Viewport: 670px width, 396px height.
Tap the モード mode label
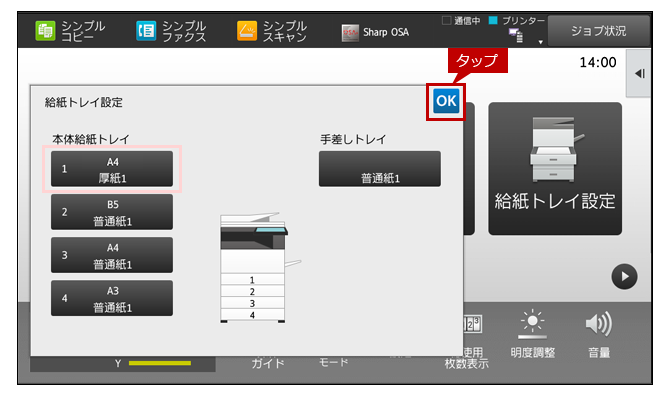[333, 363]
